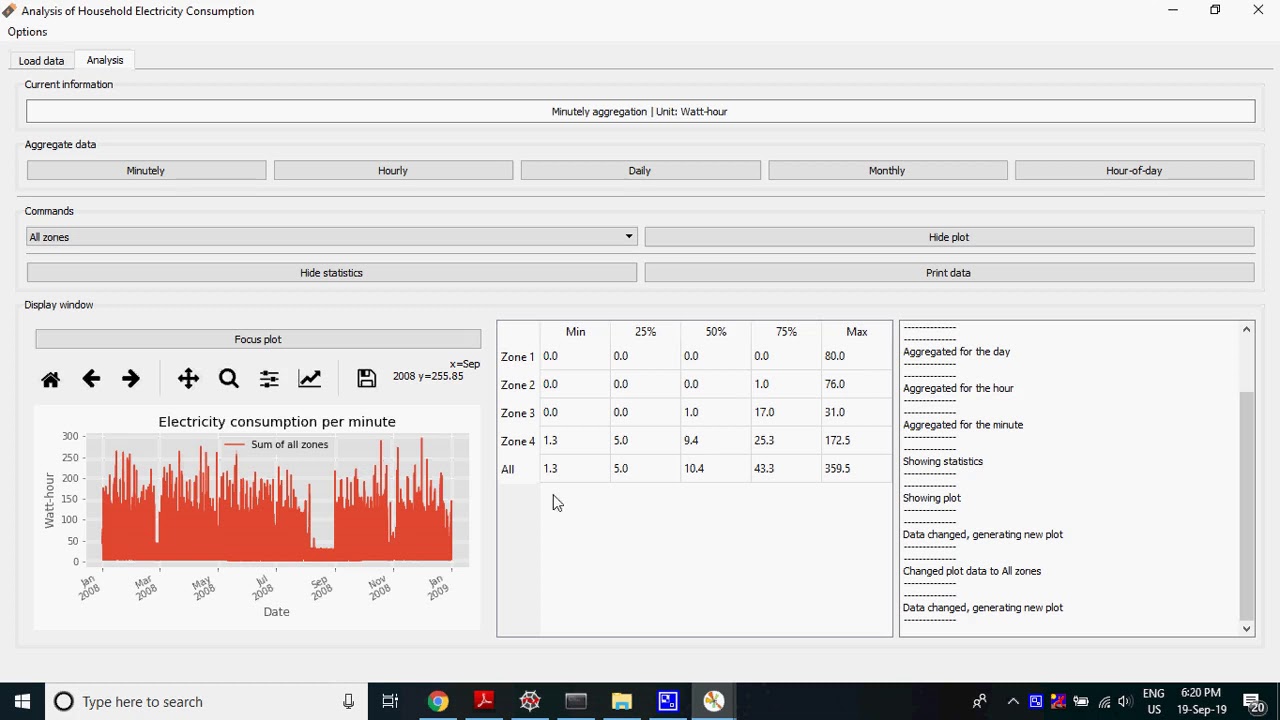Launch Adobe Acrobat from the taskbar
This screenshot has width=1280, height=720.
click(484, 701)
